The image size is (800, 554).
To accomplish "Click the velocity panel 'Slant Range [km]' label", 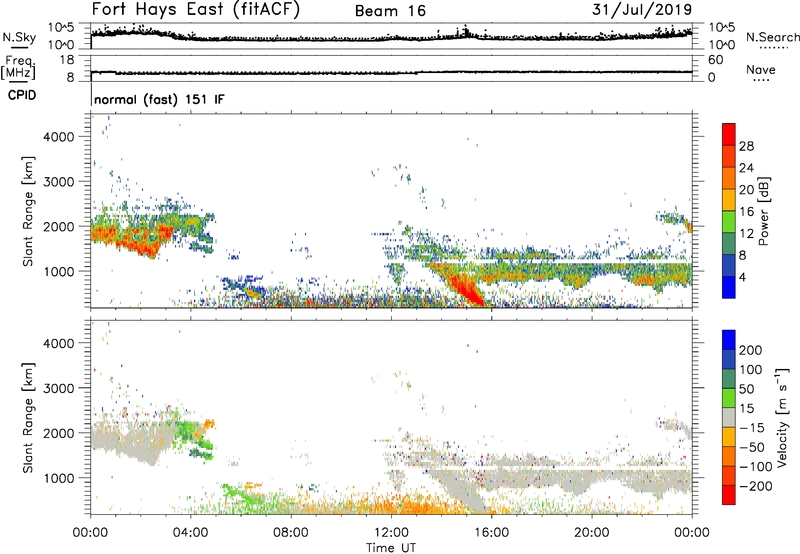I will (x=28, y=418).
